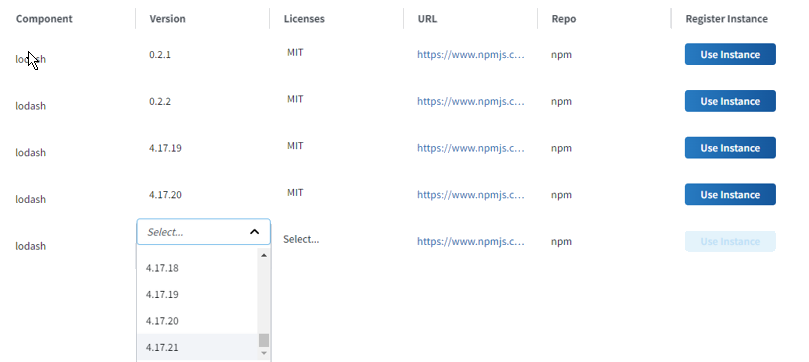This screenshot has width=809, height=362.
Task: Open npmjs URL for lodash 4.17.20 row
Action: pyautogui.click(x=471, y=194)
